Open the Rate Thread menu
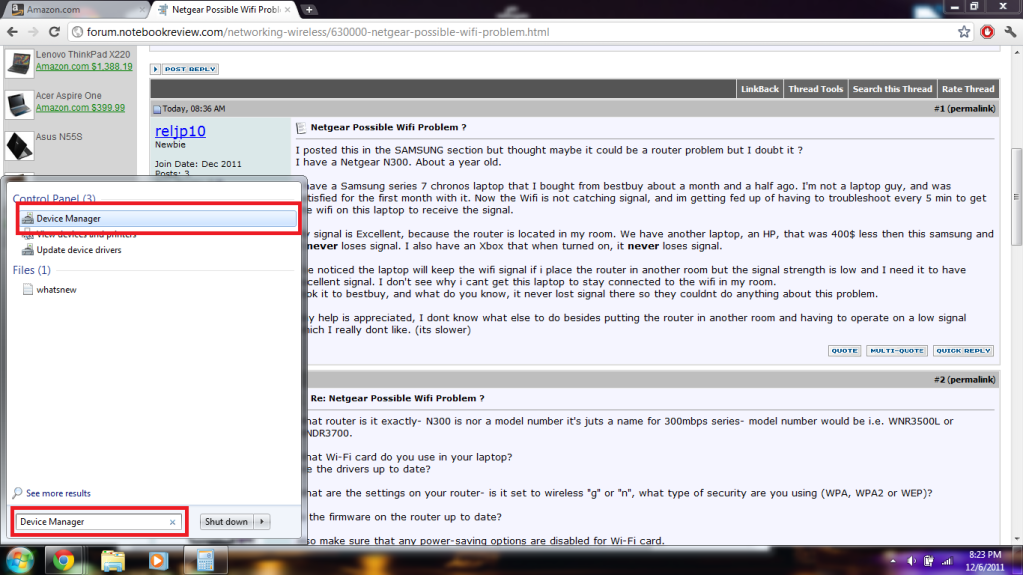The width and height of the screenshot is (1023, 575). 968,89
